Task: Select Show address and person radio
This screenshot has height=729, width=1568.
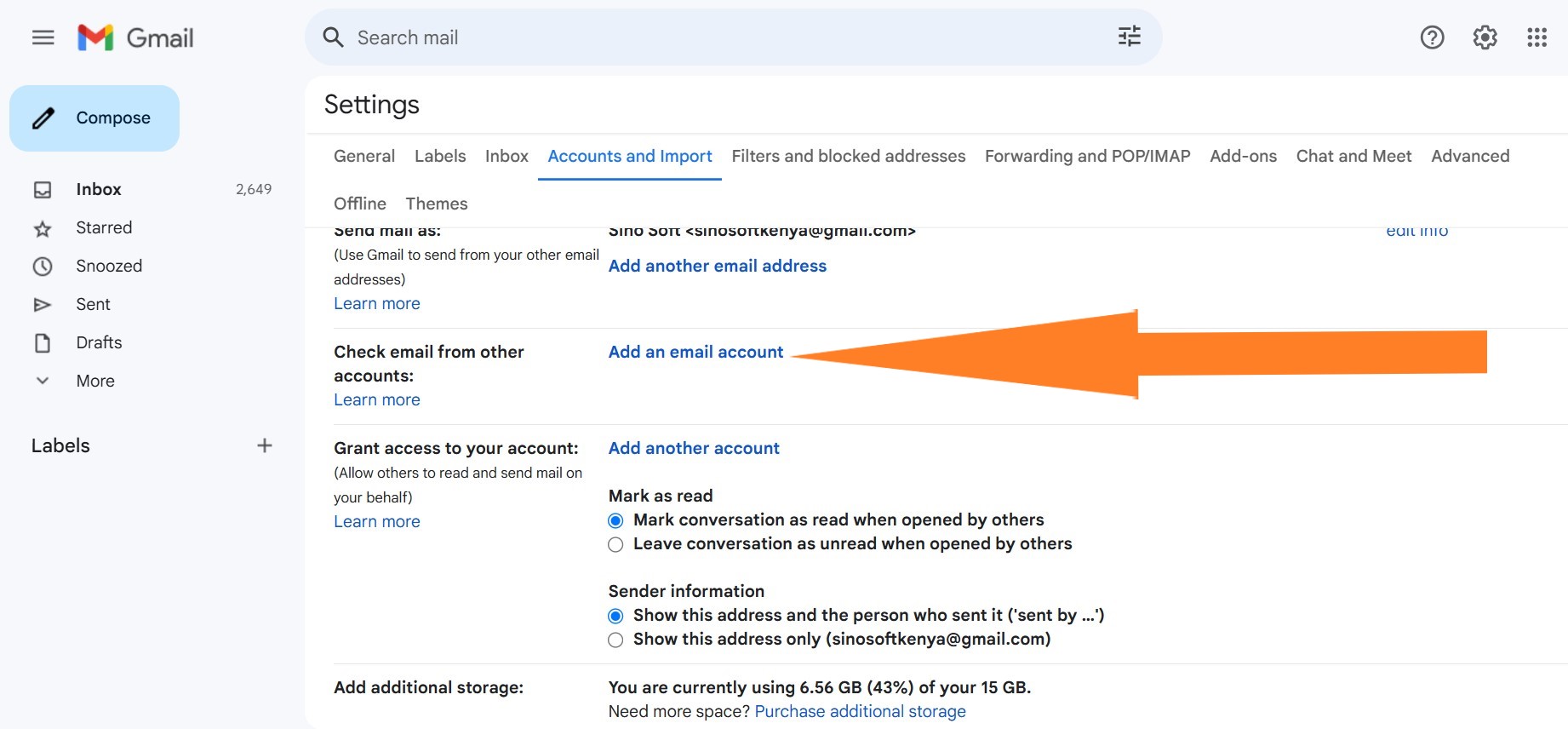Action: pyautogui.click(x=615, y=616)
